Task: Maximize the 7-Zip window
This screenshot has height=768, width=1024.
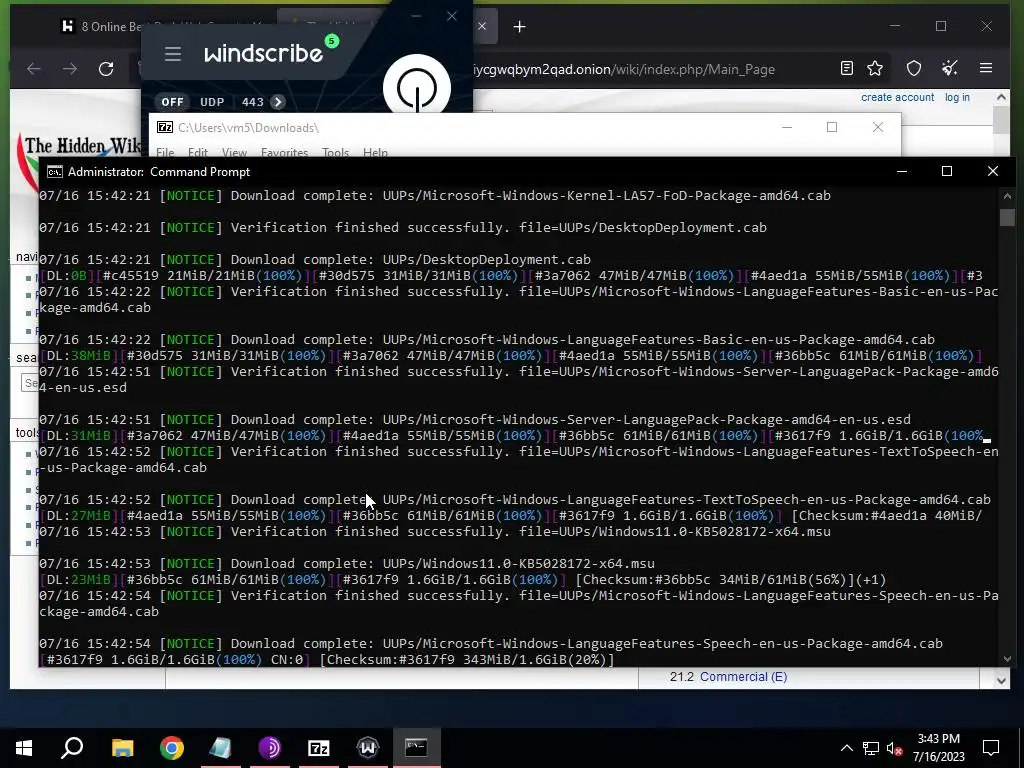Action: pyautogui.click(x=832, y=127)
